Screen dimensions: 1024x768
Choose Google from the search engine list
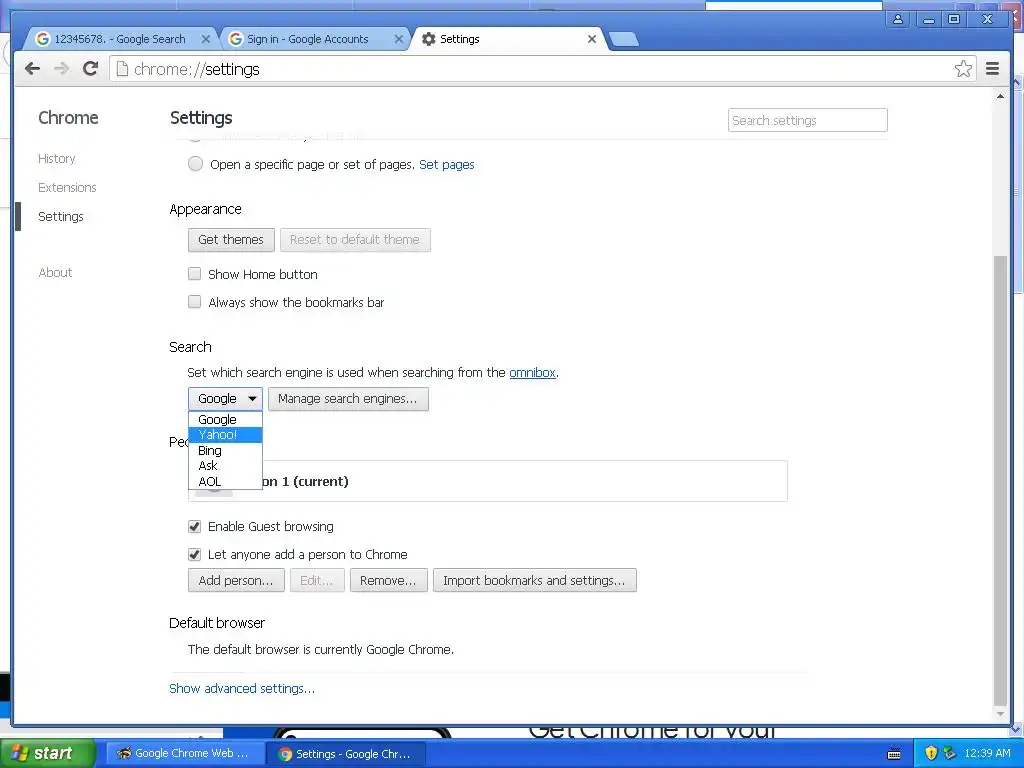(x=225, y=419)
